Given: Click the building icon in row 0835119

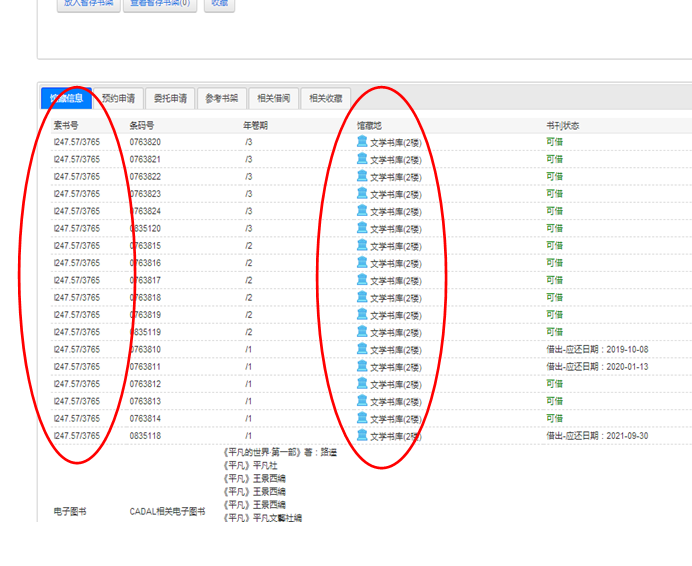Looking at the screenshot, I should click(362, 332).
